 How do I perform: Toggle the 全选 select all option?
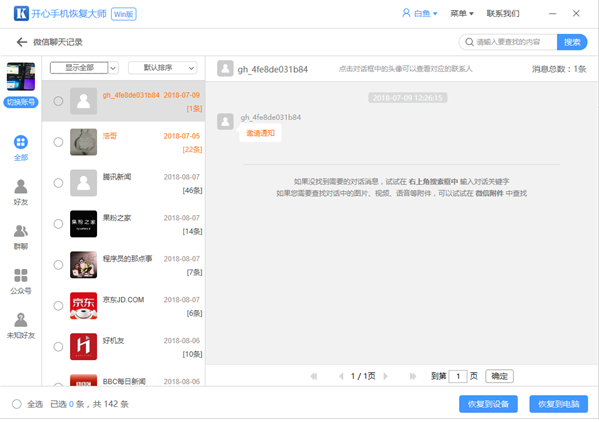17,404
